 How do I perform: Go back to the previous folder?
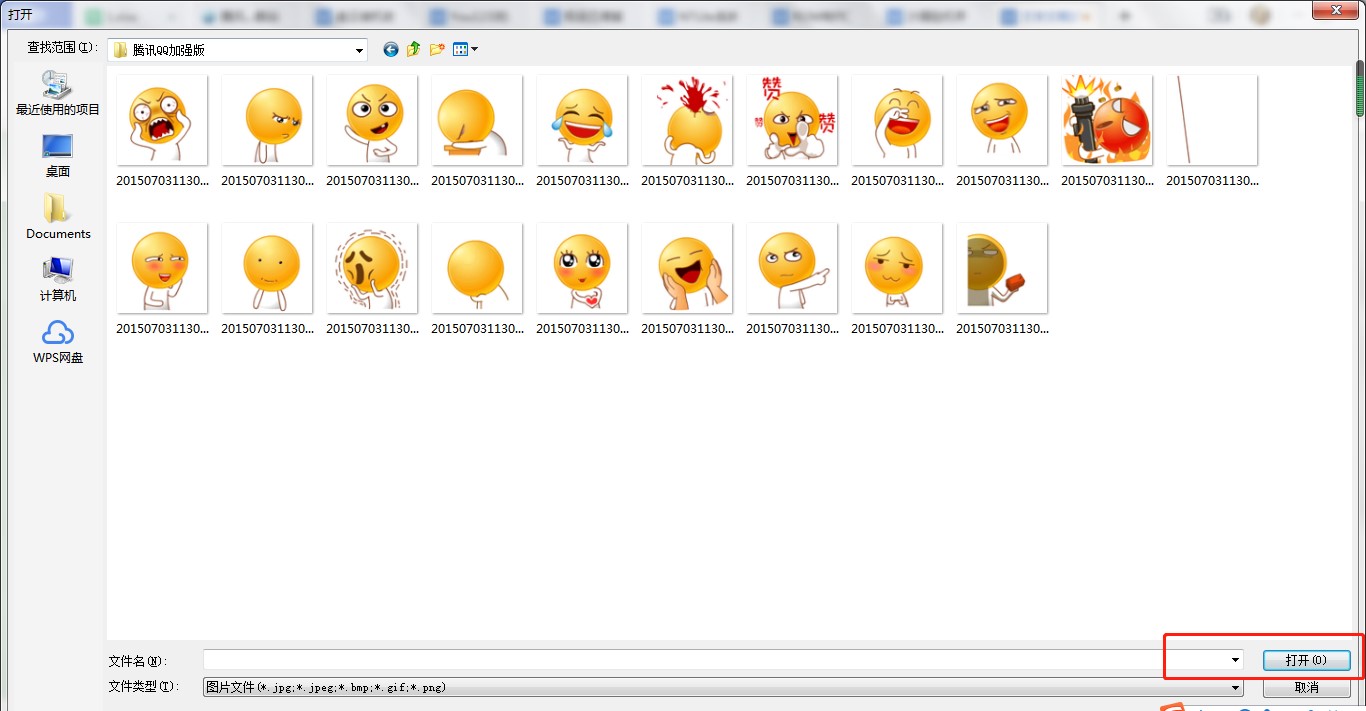(390, 49)
